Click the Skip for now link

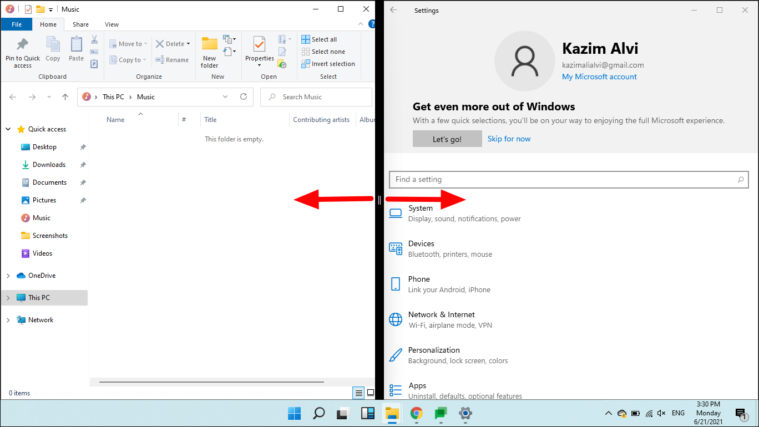click(509, 139)
